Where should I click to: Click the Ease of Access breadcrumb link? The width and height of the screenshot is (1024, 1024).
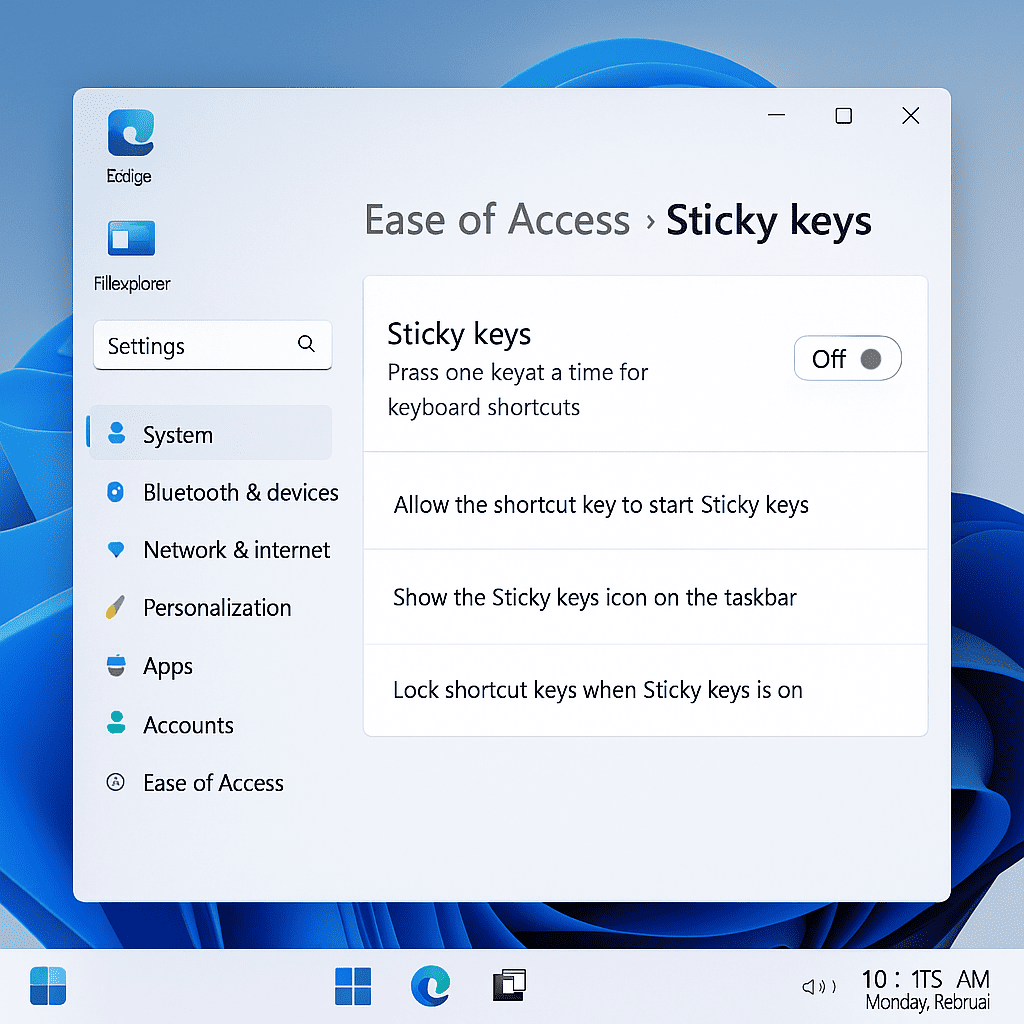(x=496, y=220)
